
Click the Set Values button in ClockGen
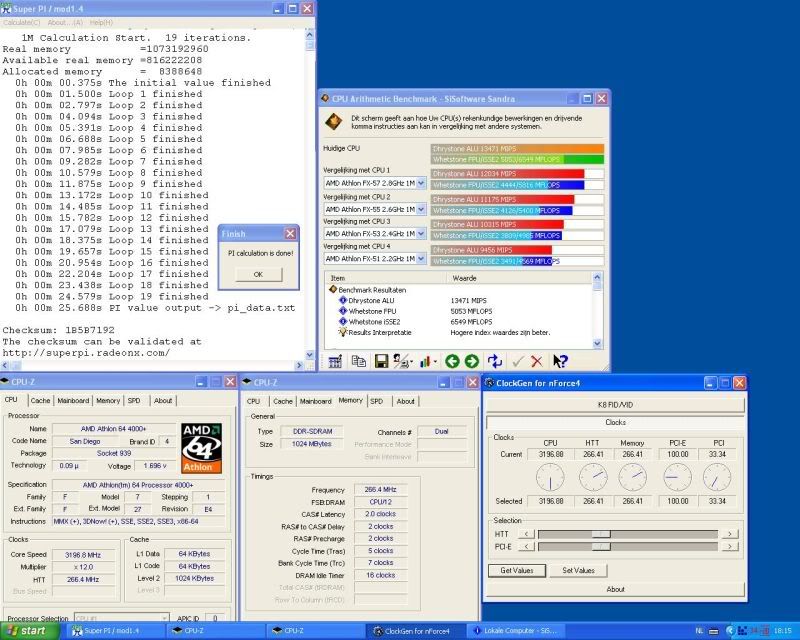point(578,570)
